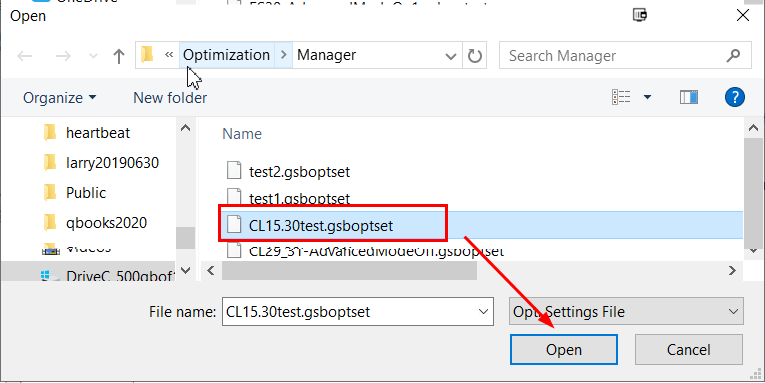Click the address bar folder icon

coord(147,55)
